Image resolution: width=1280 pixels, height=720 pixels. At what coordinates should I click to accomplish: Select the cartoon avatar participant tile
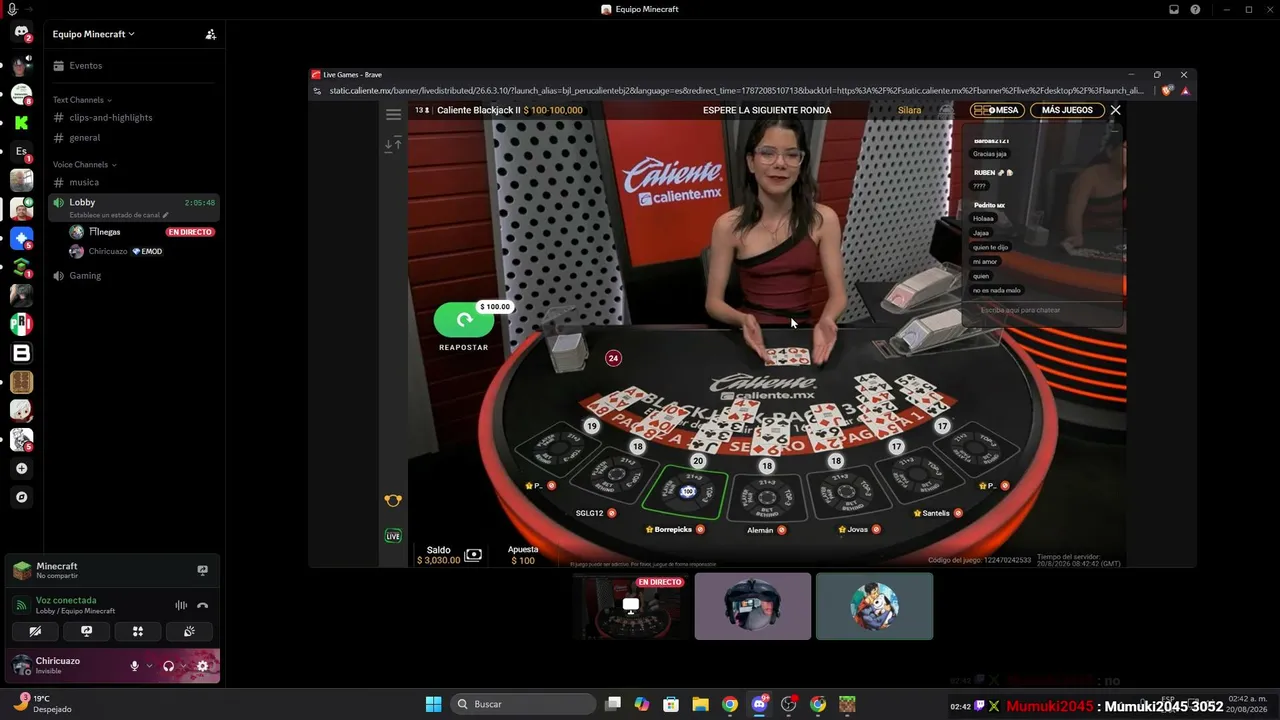tap(875, 606)
